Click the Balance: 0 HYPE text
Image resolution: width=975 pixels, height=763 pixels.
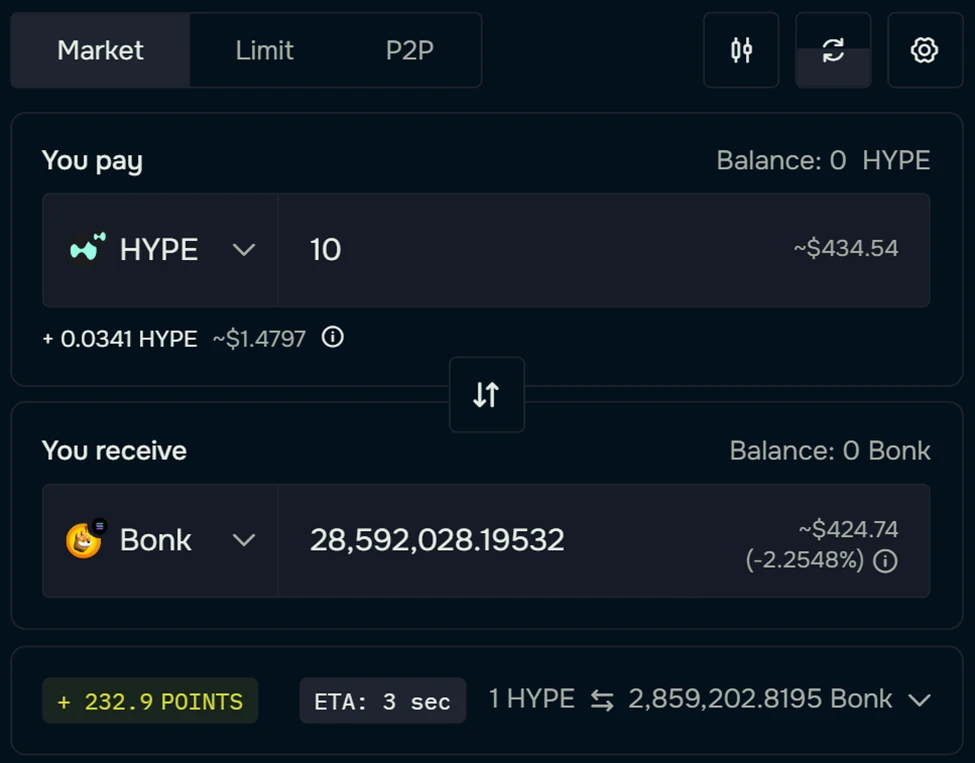[x=823, y=160]
